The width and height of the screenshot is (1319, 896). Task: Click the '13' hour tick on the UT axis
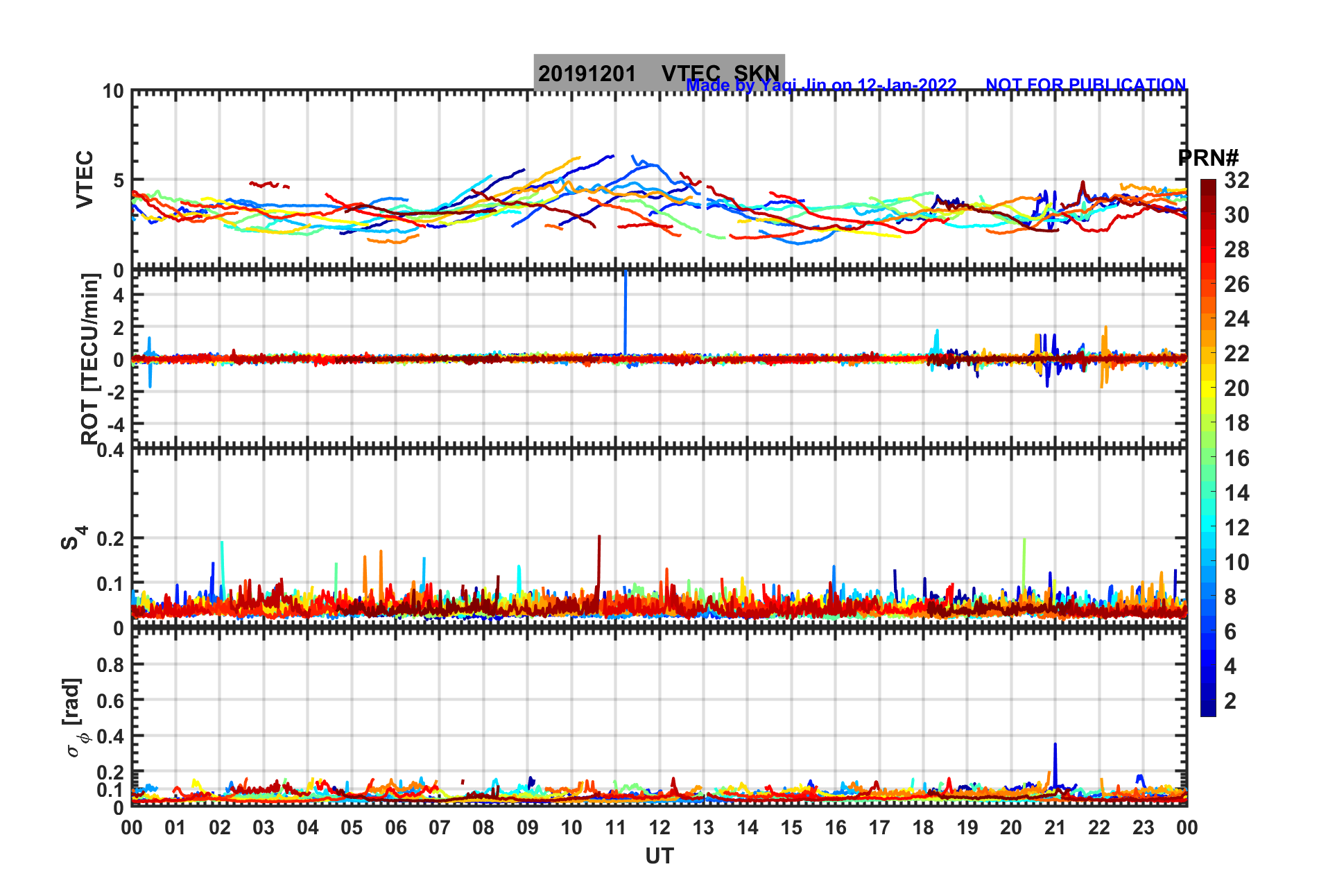[703, 827]
